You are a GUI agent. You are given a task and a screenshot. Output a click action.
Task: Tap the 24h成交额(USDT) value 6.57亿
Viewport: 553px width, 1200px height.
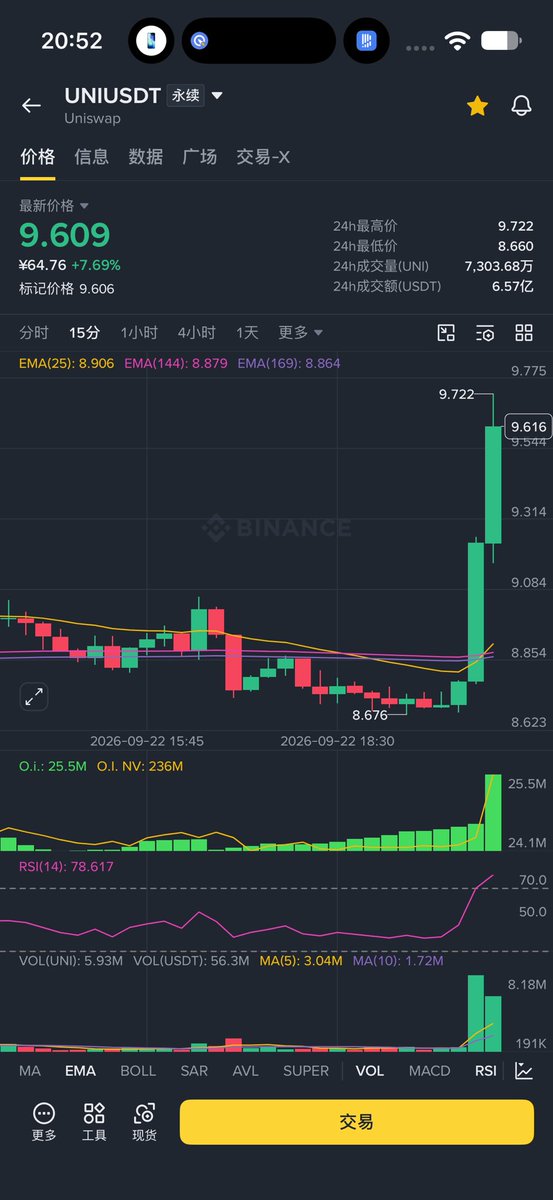tap(513, 286)
